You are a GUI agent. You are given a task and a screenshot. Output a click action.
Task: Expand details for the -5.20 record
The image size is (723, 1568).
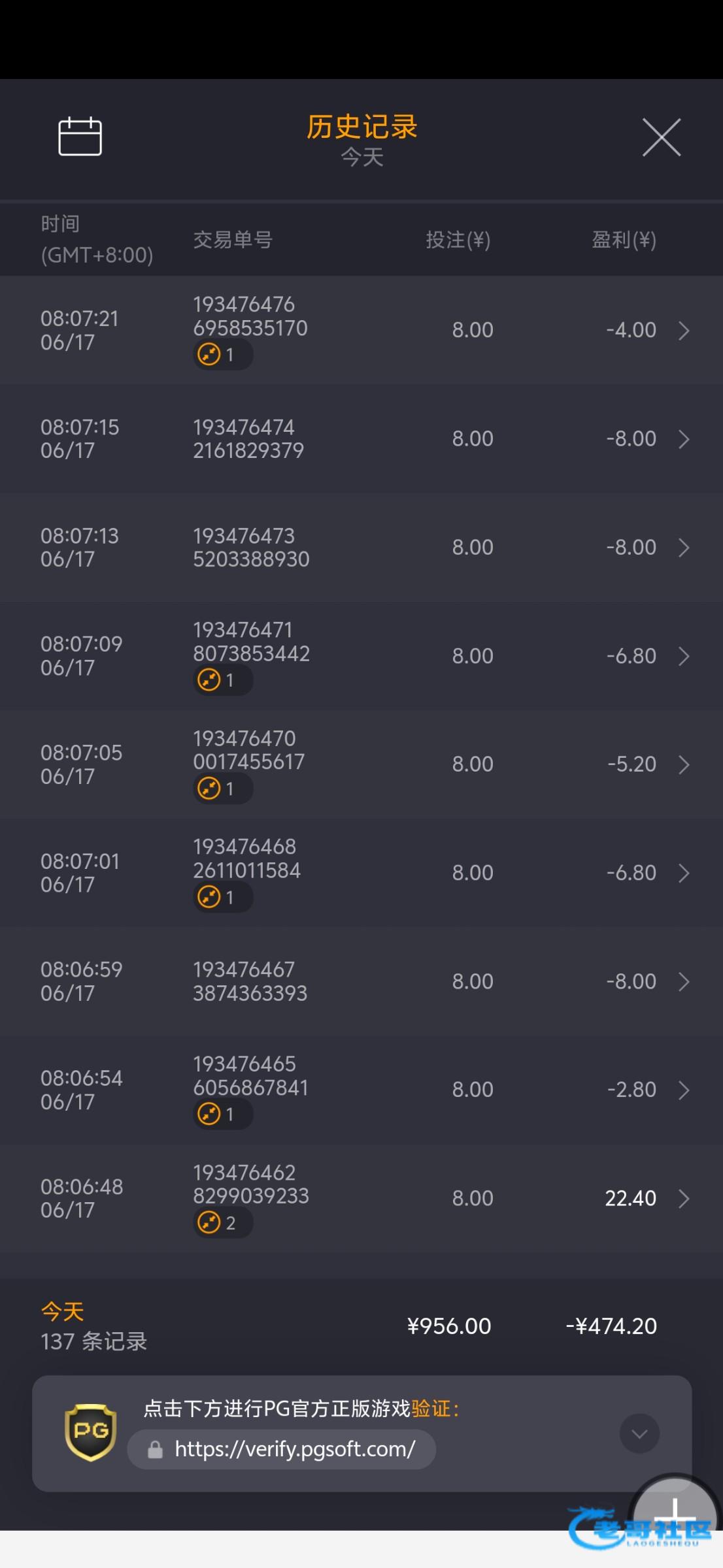click(684, 764)
